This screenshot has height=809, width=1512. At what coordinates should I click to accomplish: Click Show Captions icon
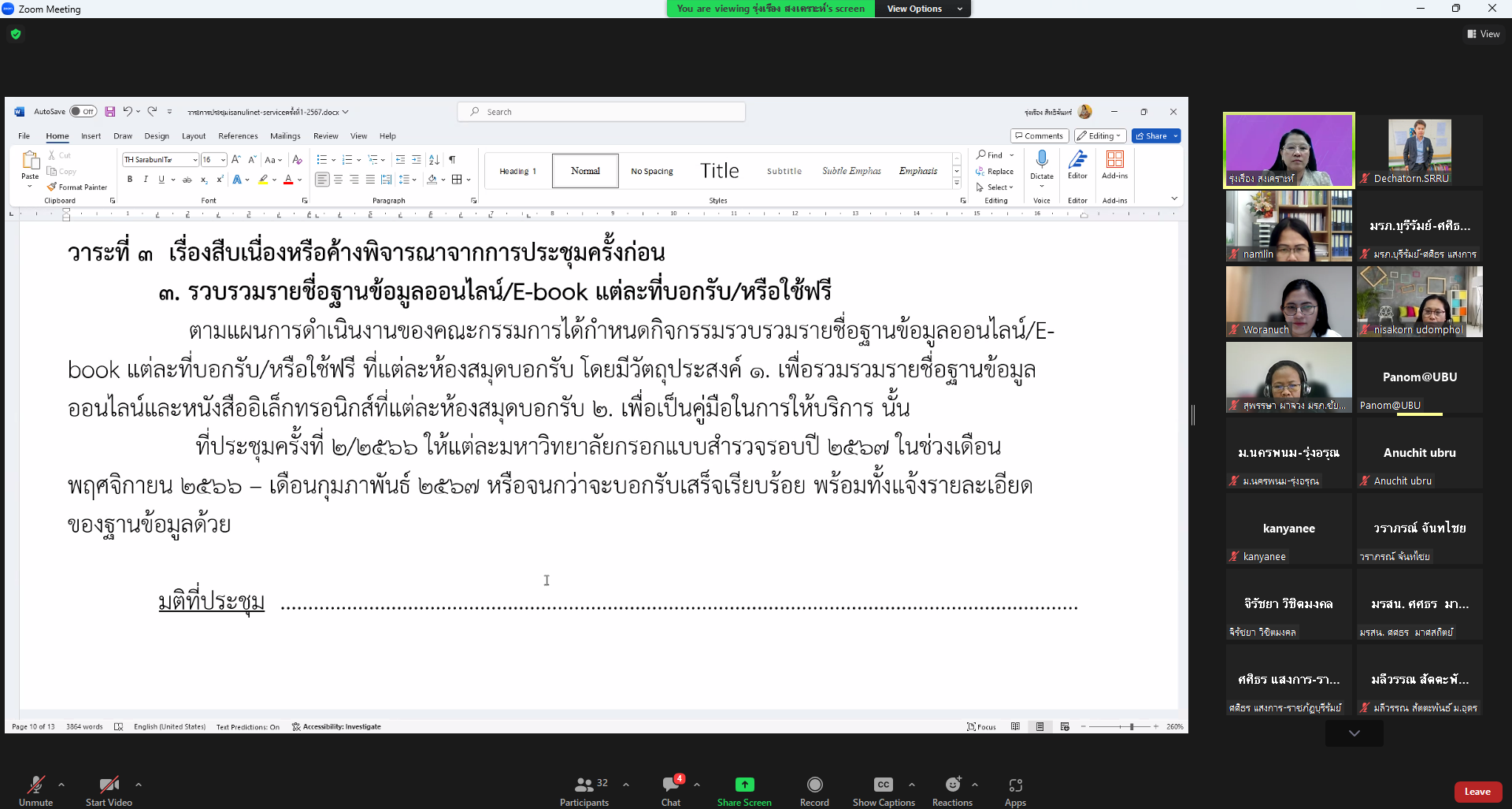[883, 785]
